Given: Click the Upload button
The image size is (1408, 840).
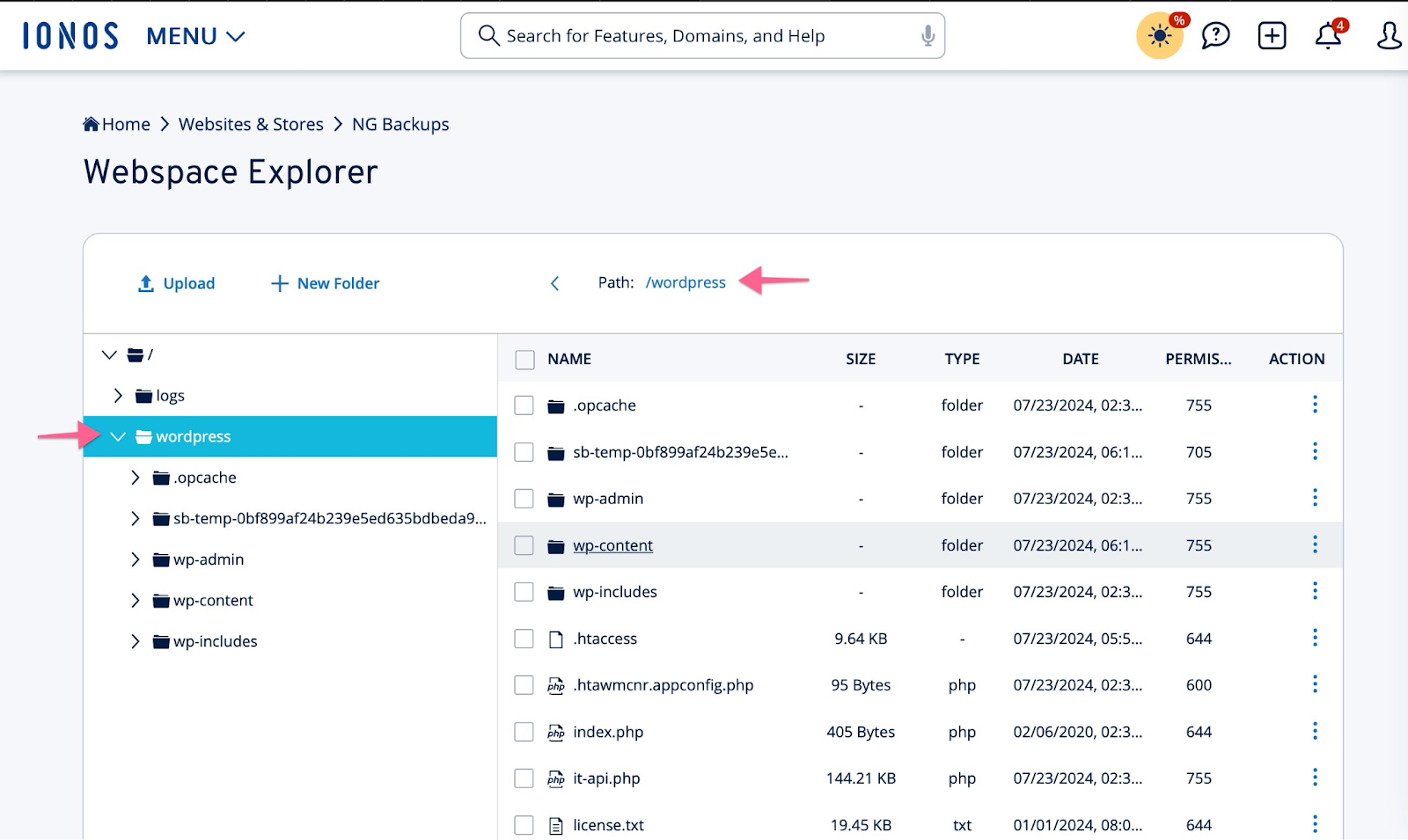Looking at the screenshot, I should pos(177,283).
